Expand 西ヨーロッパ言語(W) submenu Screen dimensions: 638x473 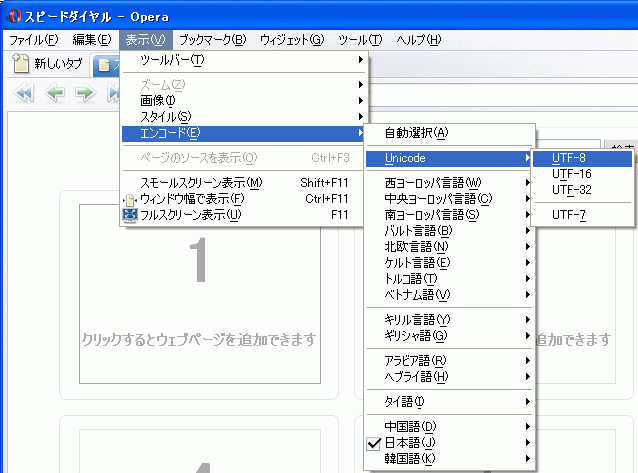point(449,183)
